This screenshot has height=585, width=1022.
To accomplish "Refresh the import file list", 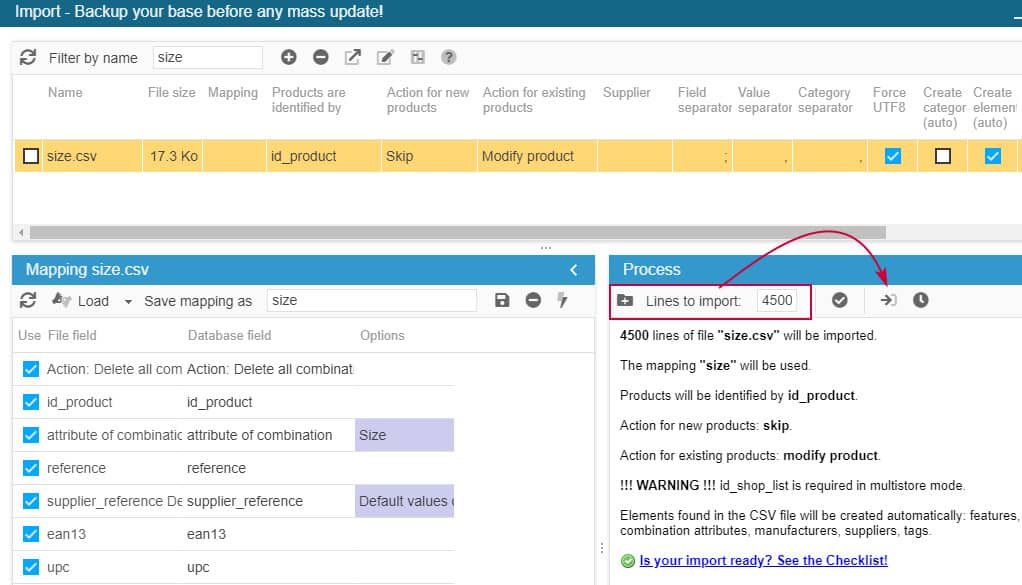I will click(x=28, y=57).
